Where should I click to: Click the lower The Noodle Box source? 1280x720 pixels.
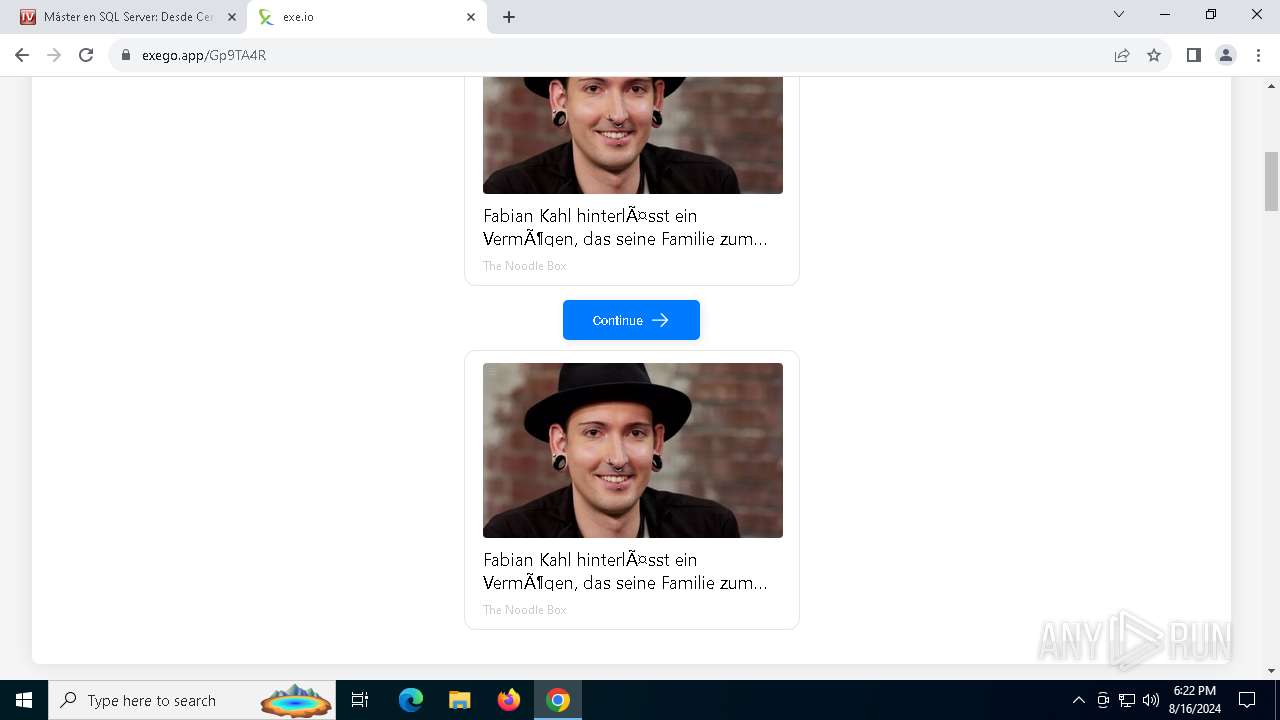[525, 610]
